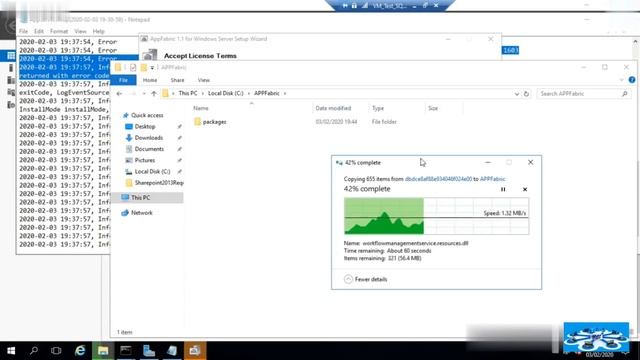Open Notepad Format menu
The height and width of the screenshot is (360, 640).
pyautogui.click(x=59, y=31)
